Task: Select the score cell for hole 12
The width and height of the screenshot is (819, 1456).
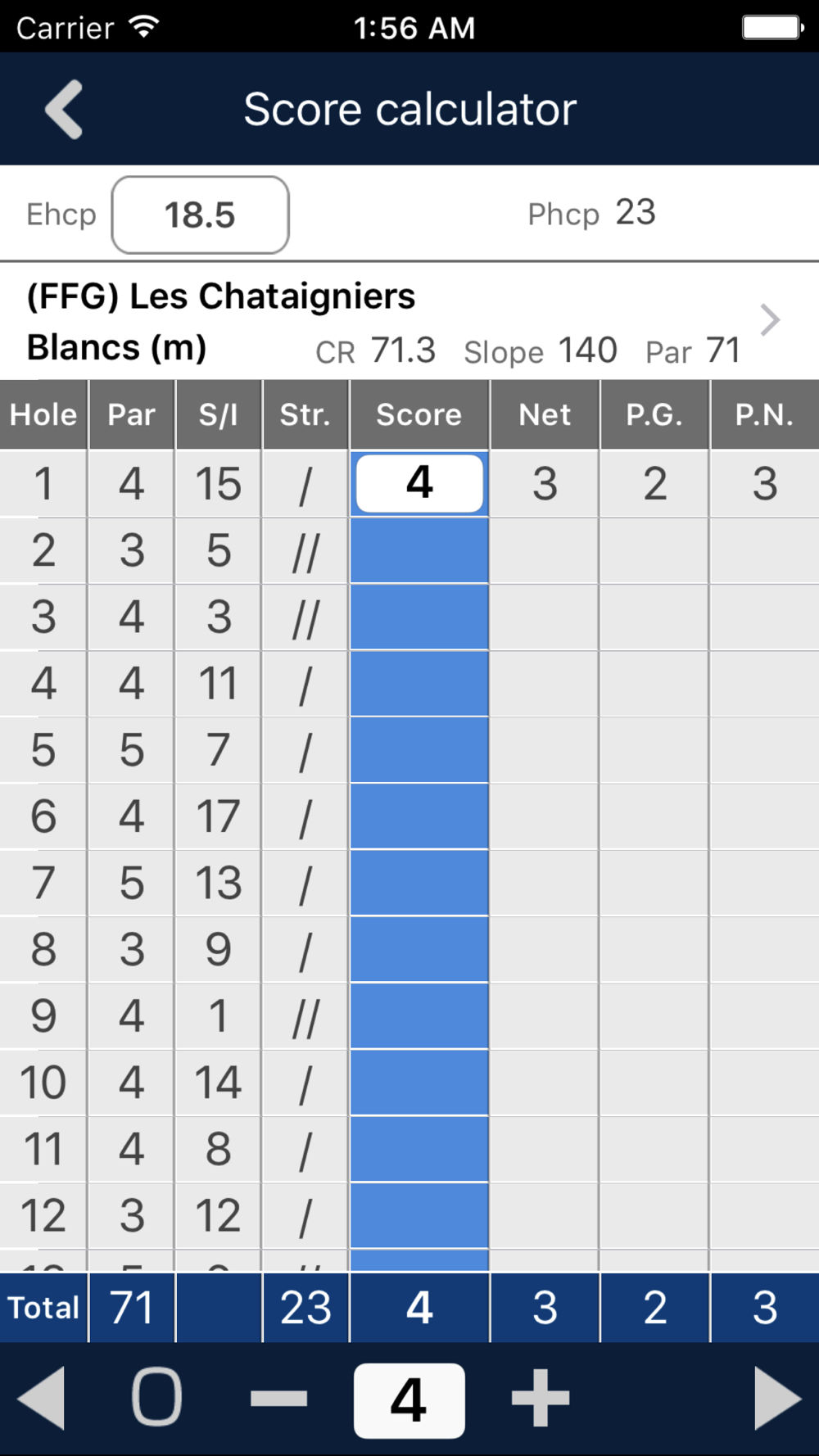Action: point(419,1215)
